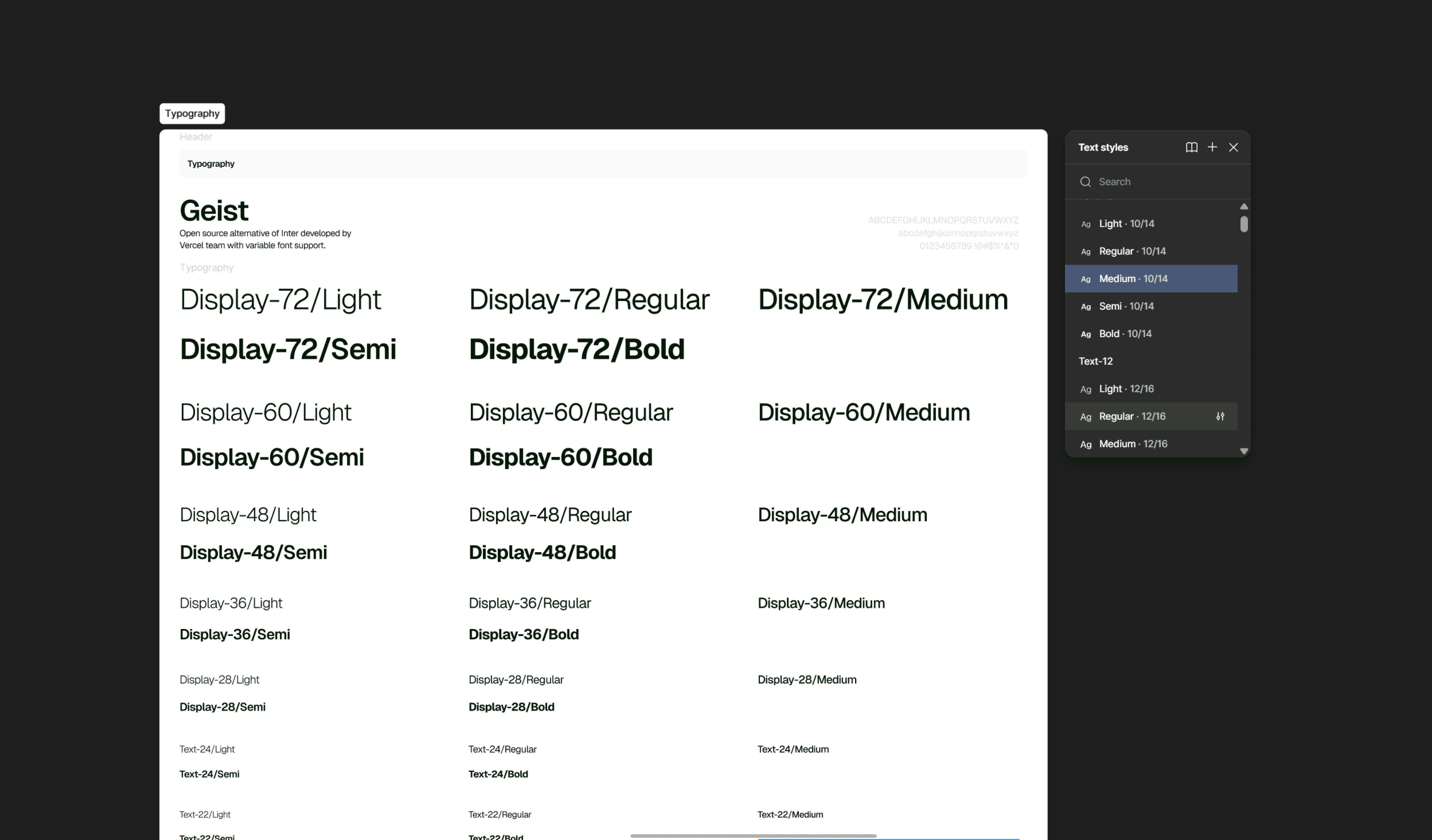Open the libraries book icon in Text styles

coord(1192,147)
